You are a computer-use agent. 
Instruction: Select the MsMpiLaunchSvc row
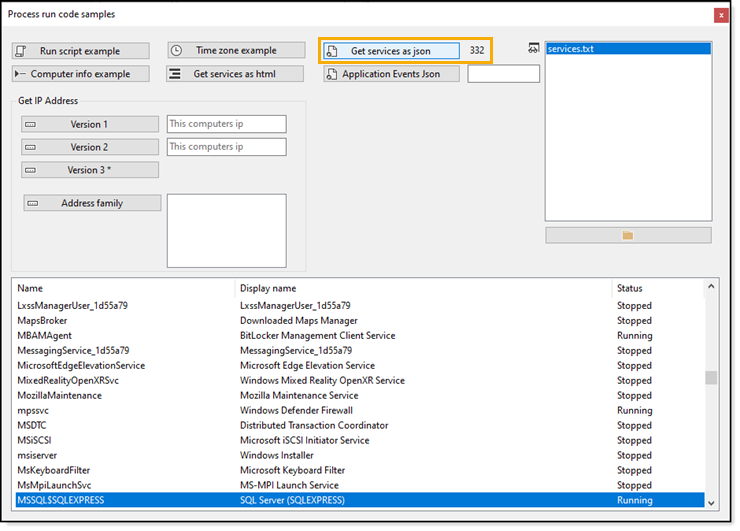[x=360, y=485]
